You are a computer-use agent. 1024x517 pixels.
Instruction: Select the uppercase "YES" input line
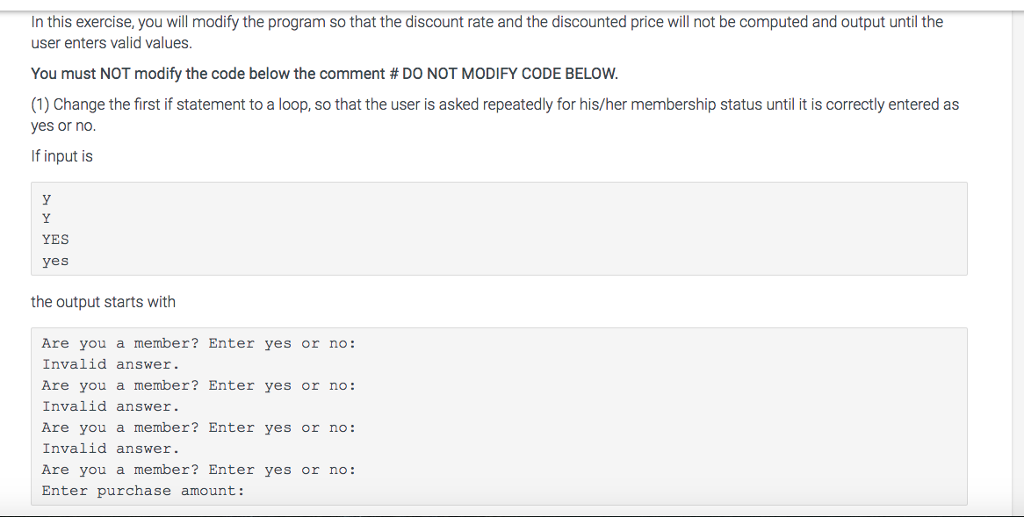(56, 240)
